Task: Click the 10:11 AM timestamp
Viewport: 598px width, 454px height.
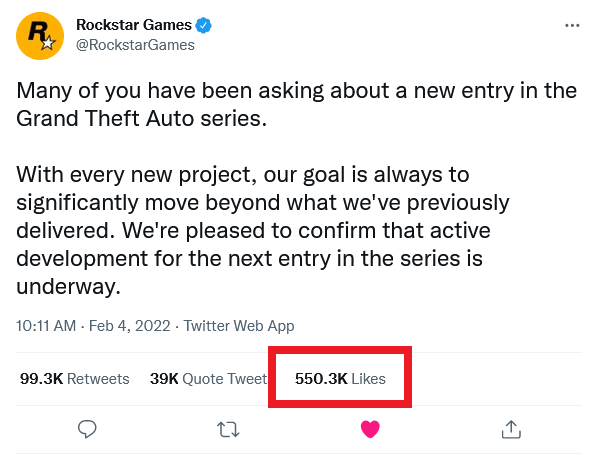Action: [x=46, y=326]
